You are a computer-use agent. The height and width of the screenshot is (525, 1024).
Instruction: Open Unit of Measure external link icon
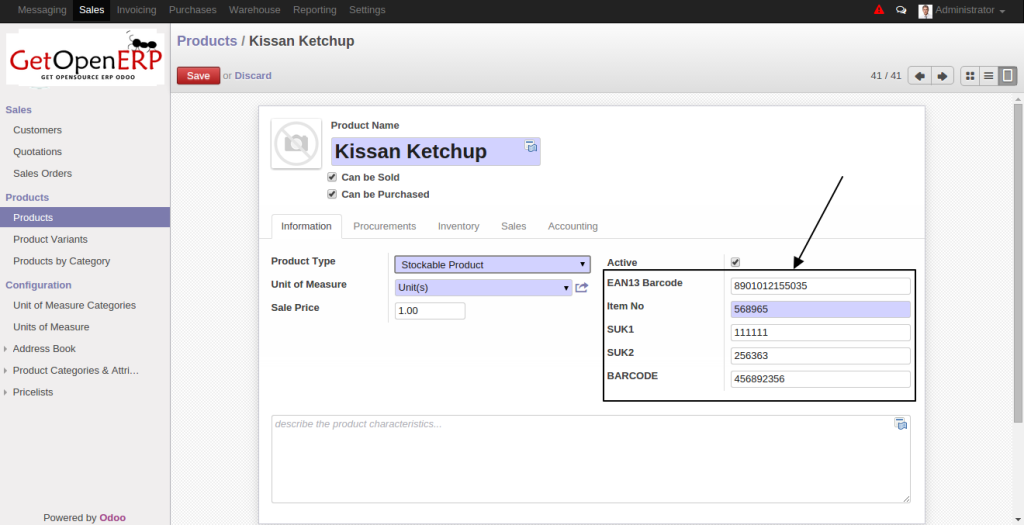581,288
